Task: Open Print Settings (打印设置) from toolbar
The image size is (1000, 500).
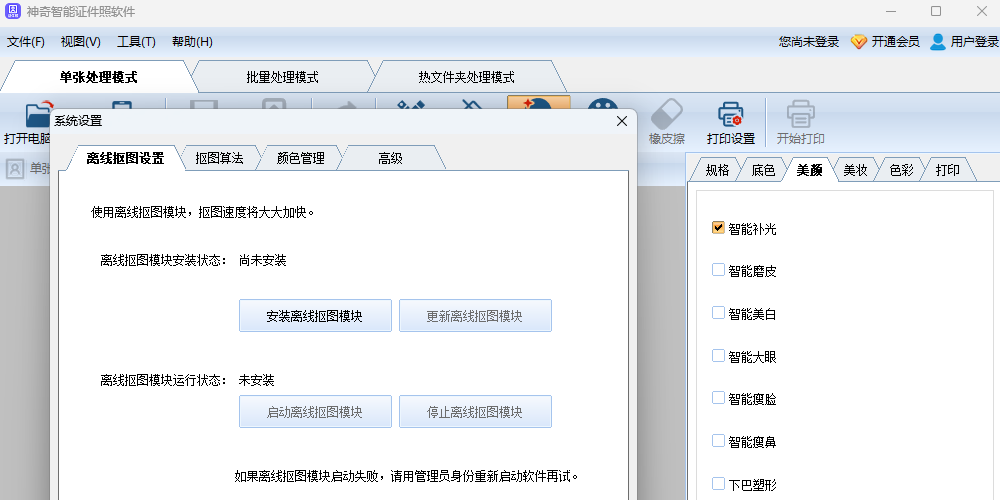Action: point(730,115)
